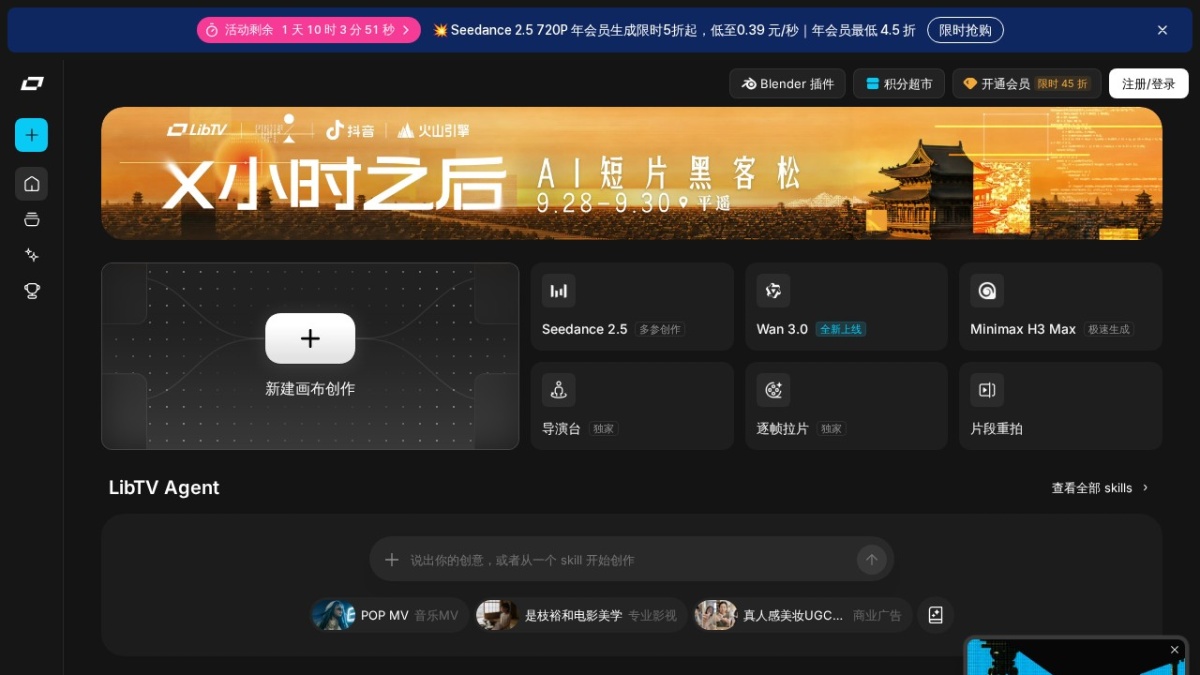Screen dimensions: 1200x675
Task: Open the X小时之后 hackathon banner
Action: (631, 173)
